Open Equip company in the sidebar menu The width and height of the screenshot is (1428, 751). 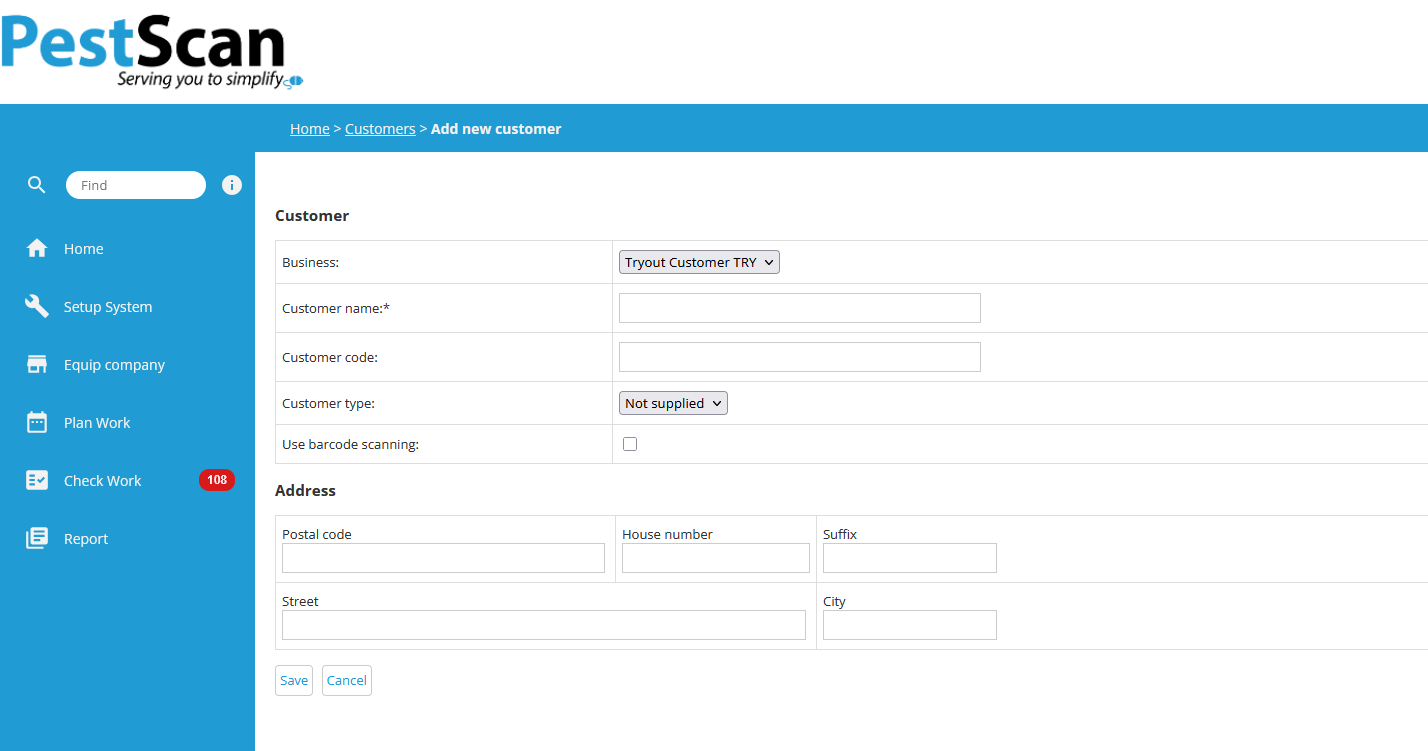coord(114,365)
